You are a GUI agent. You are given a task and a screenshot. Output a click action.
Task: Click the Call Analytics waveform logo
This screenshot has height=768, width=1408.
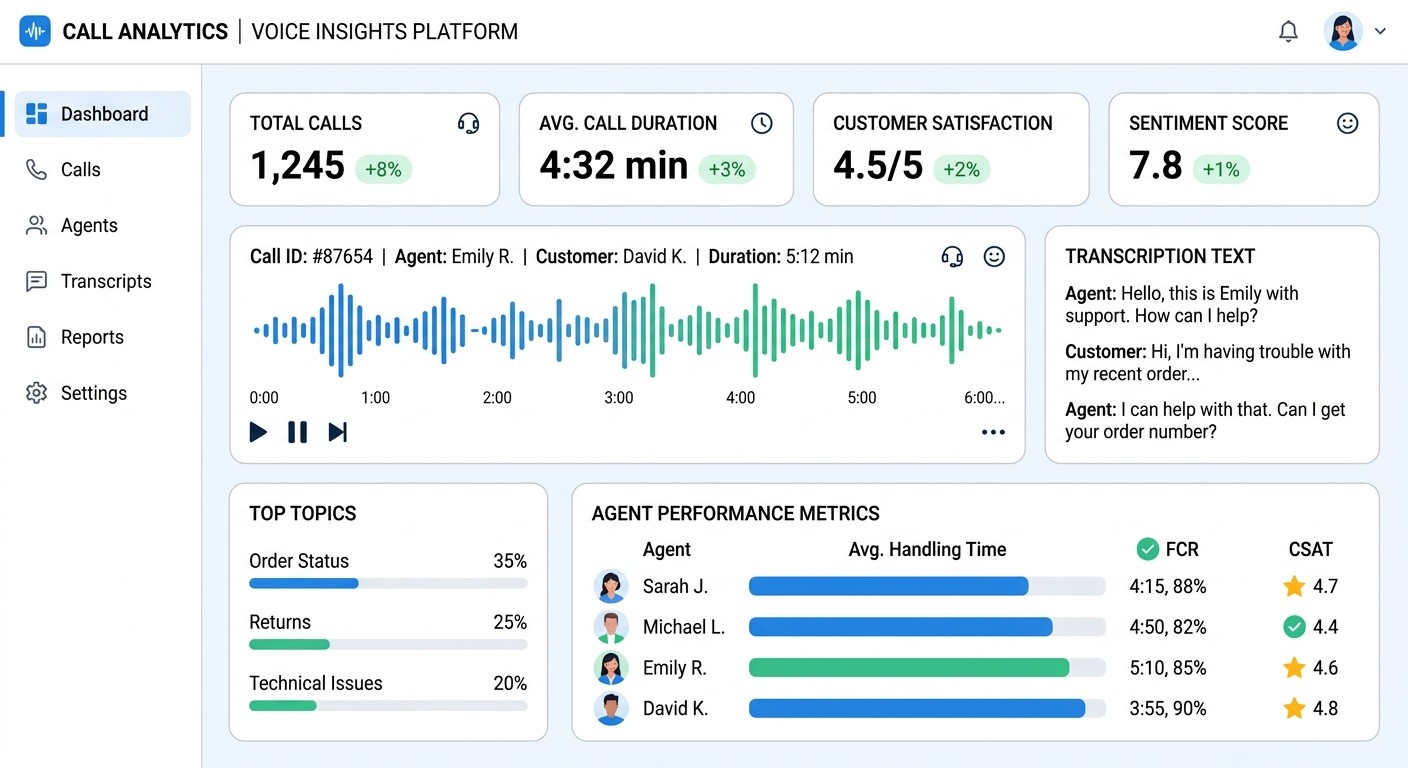35,31
